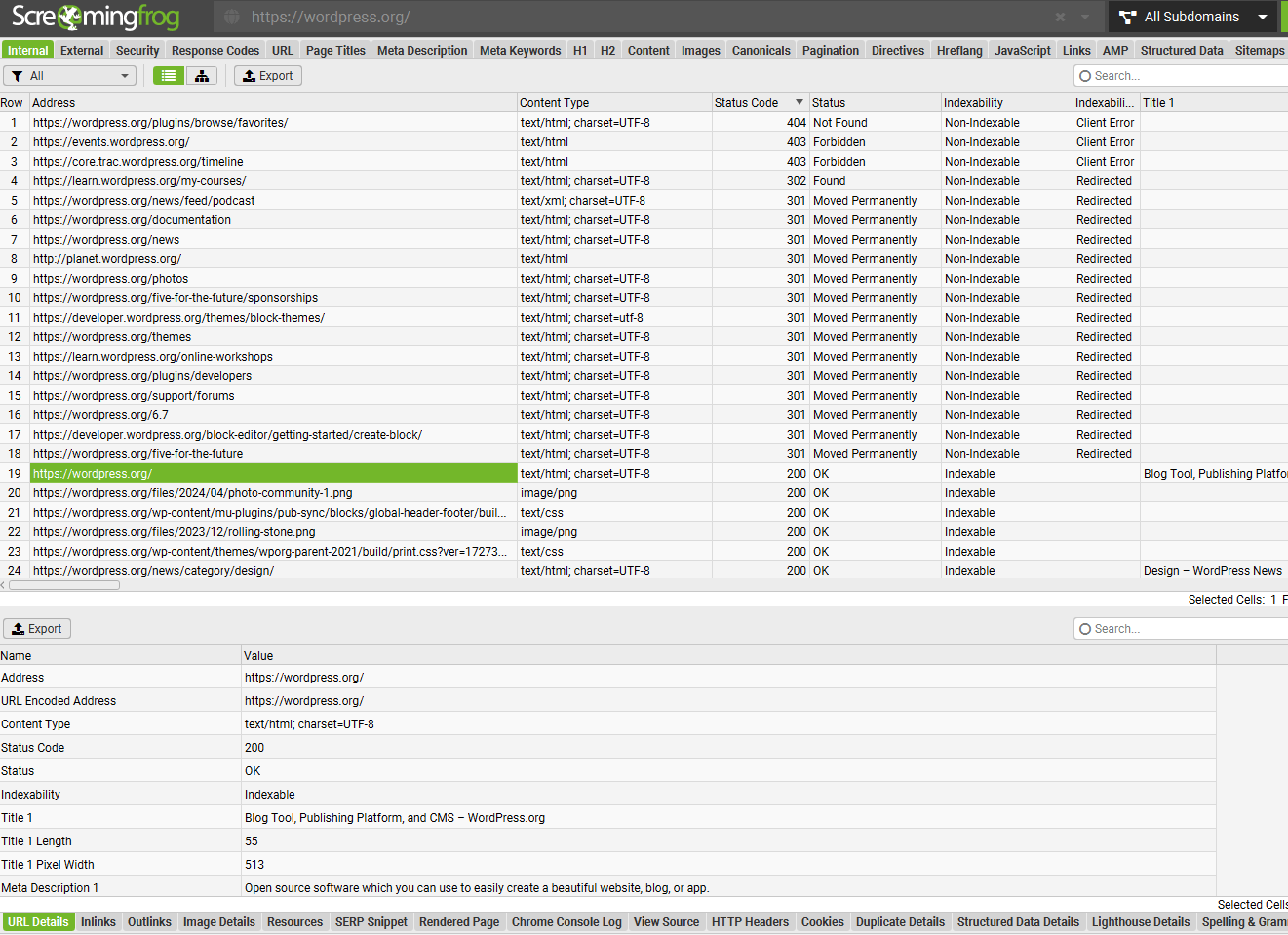Image resolution: width=1288 pixels, height=935 pixels.
Task: Open the Security tab
Action: pyautogui.click(x=137, y=51)
